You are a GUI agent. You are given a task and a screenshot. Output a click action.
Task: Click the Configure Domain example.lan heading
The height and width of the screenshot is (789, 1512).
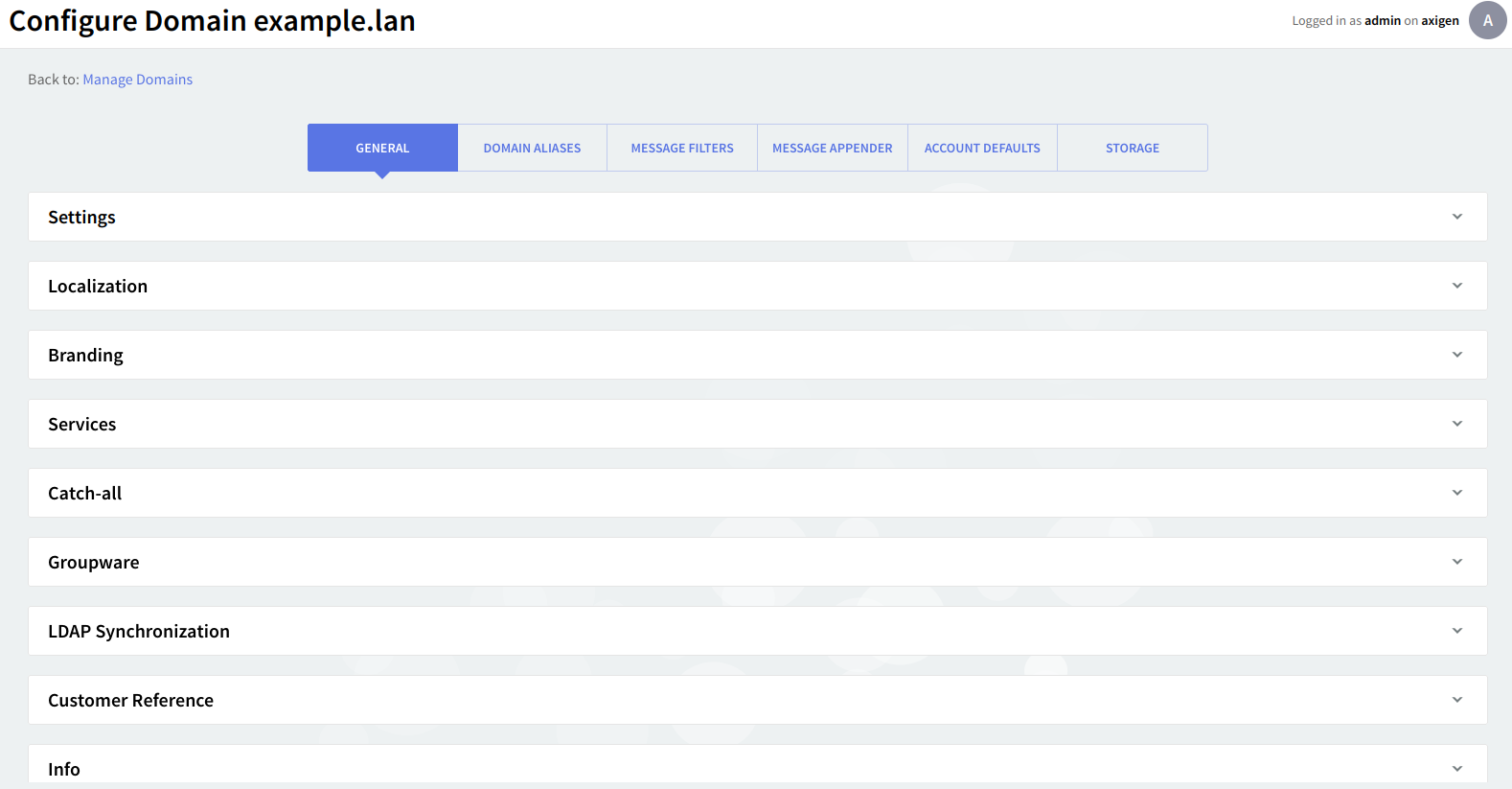(x=212, y=21)
